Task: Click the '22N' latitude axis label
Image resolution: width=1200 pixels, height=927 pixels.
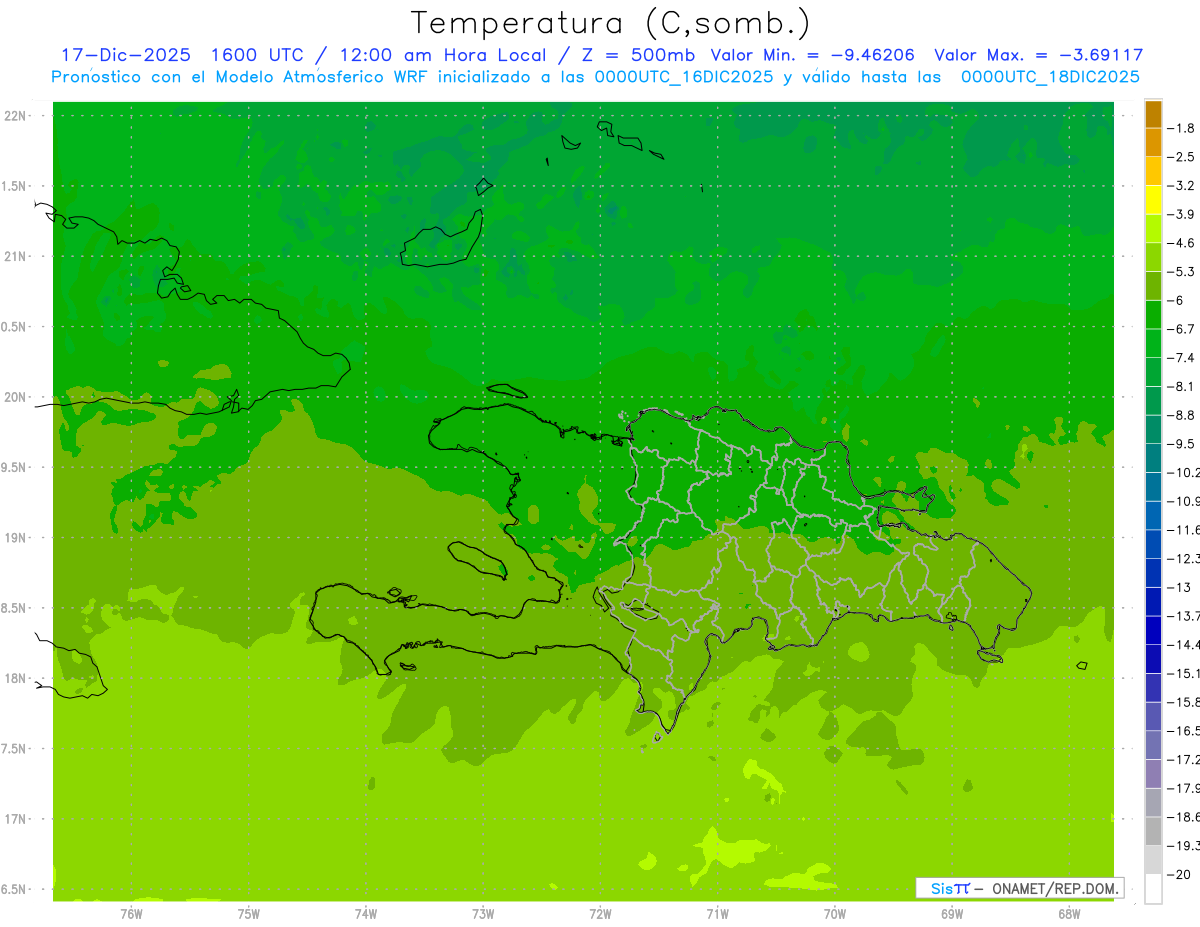Action: 16,116
